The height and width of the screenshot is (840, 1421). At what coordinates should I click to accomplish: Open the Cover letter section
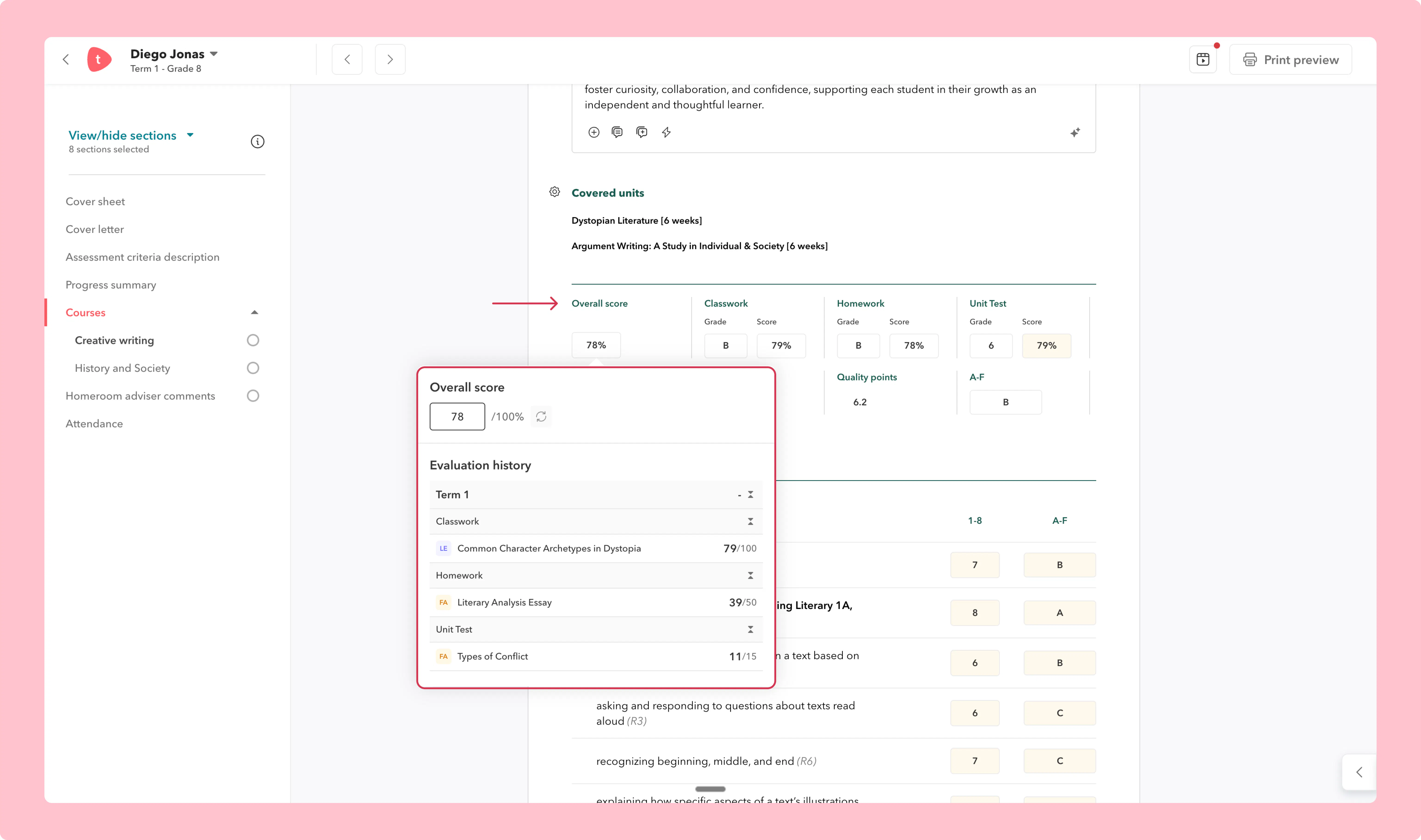(x=95, y=229)
